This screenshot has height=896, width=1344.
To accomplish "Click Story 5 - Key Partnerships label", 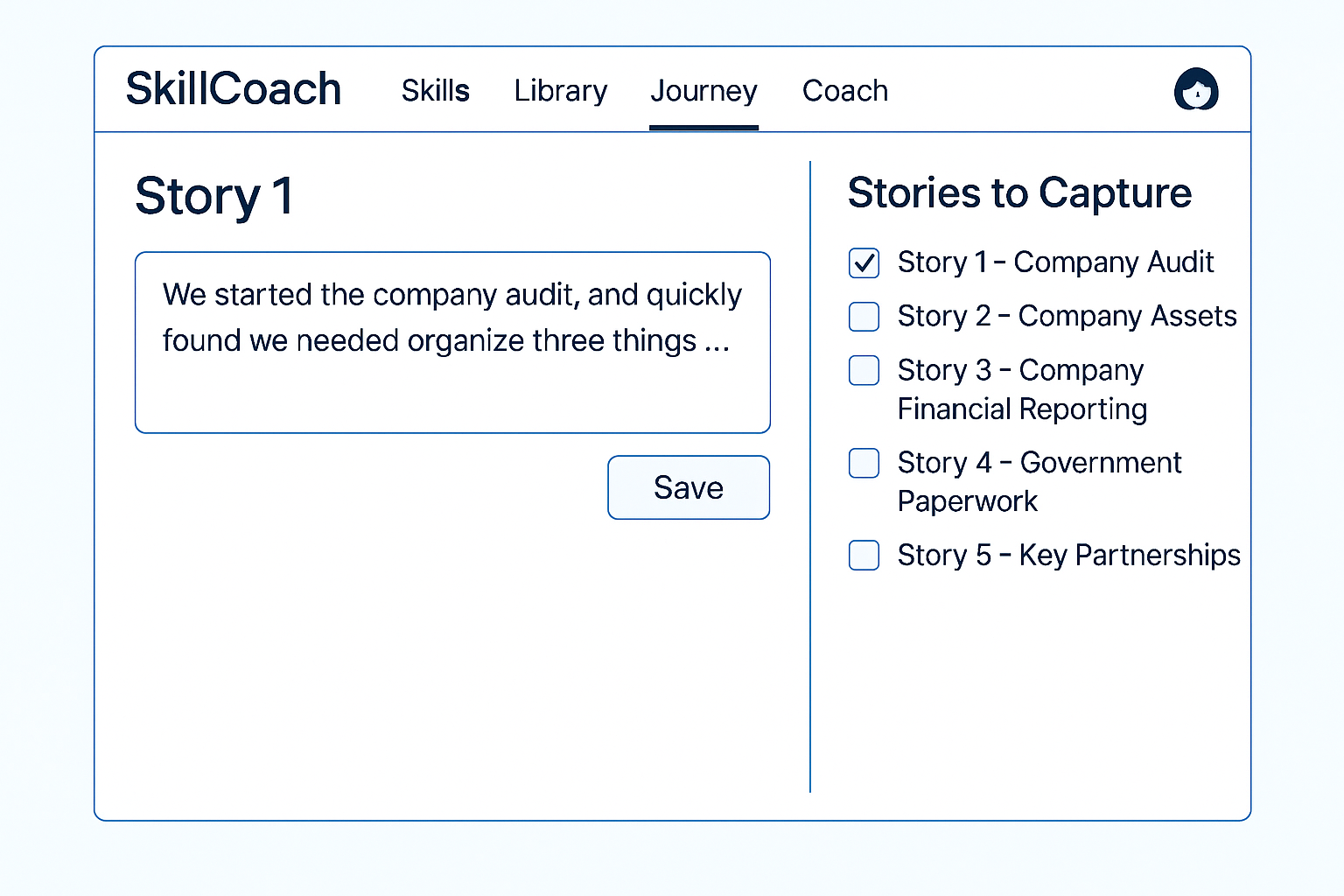I will point(1068,555).
